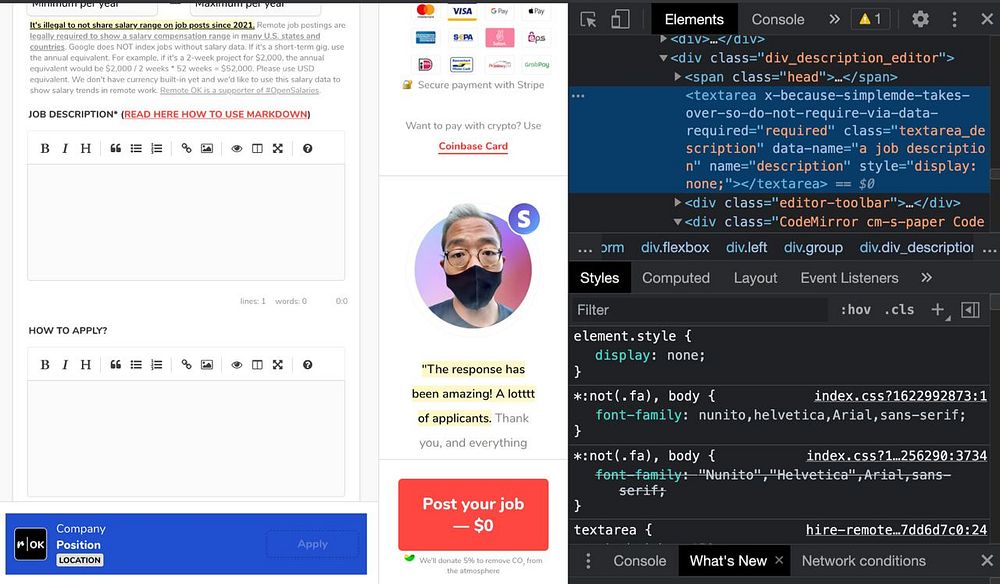This screenshot has height=584, width=1000.
Task: Toggle side-by-side view in Job Description editor
Action: (x=257, y=149)
